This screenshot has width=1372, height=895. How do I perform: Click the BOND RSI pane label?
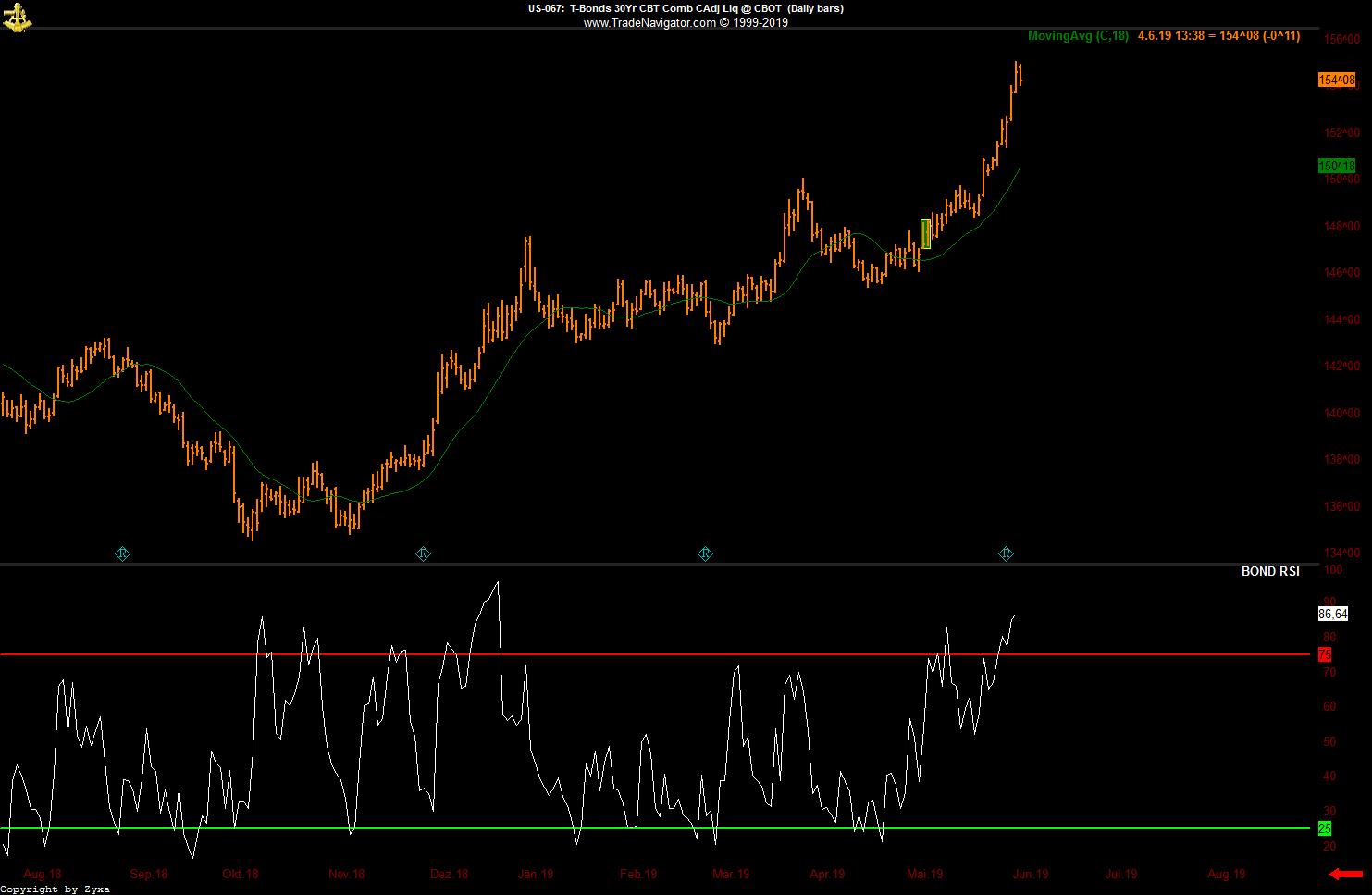[1270, 572]
